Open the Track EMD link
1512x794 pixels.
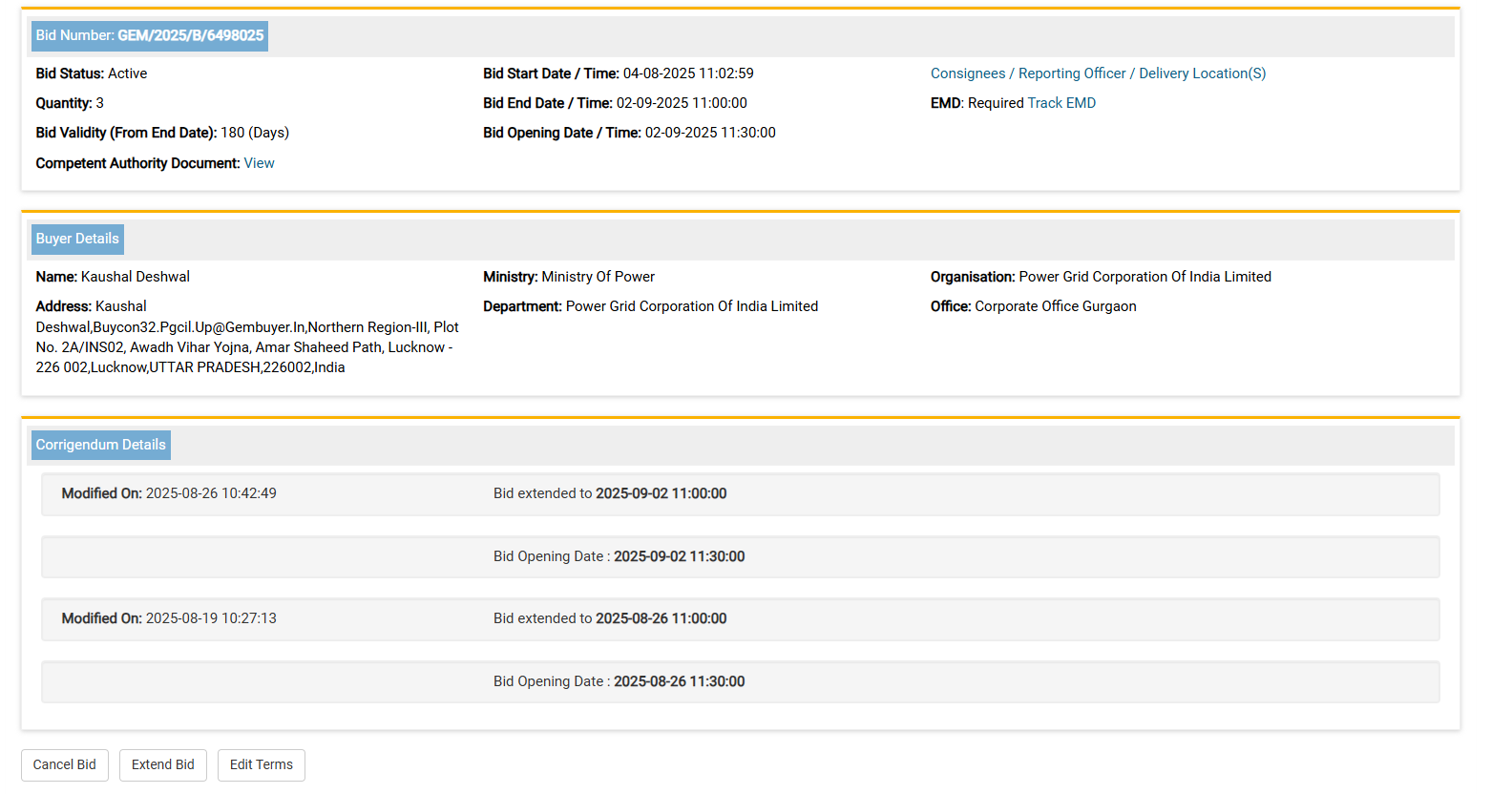point(1061,103)
